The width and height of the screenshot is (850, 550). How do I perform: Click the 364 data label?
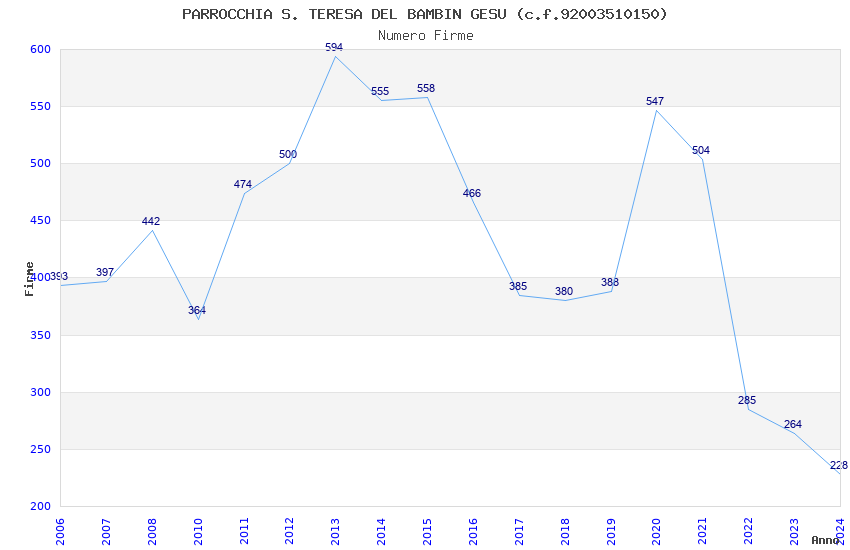point(197,310)
